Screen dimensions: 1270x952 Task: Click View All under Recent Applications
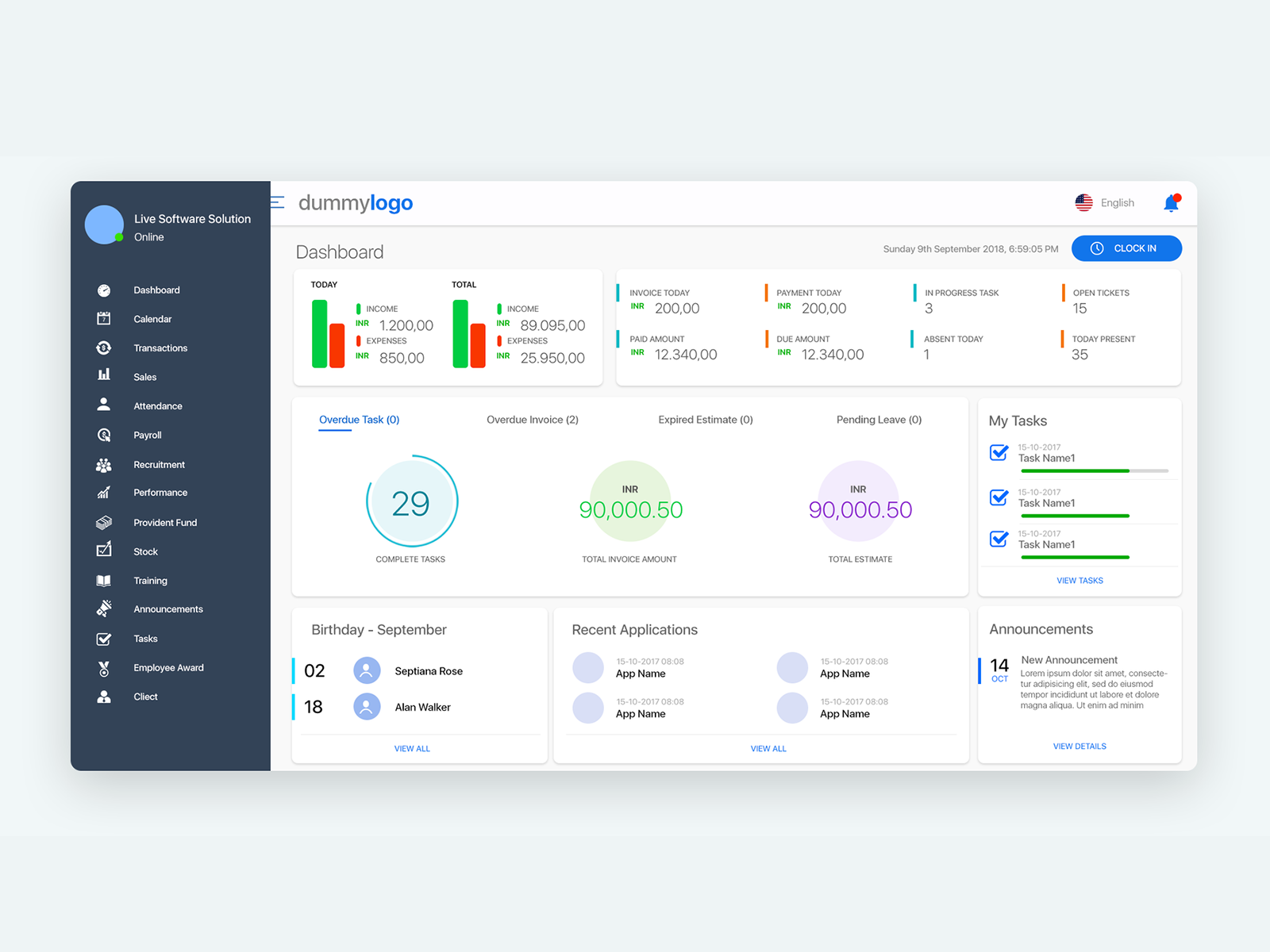768,748
